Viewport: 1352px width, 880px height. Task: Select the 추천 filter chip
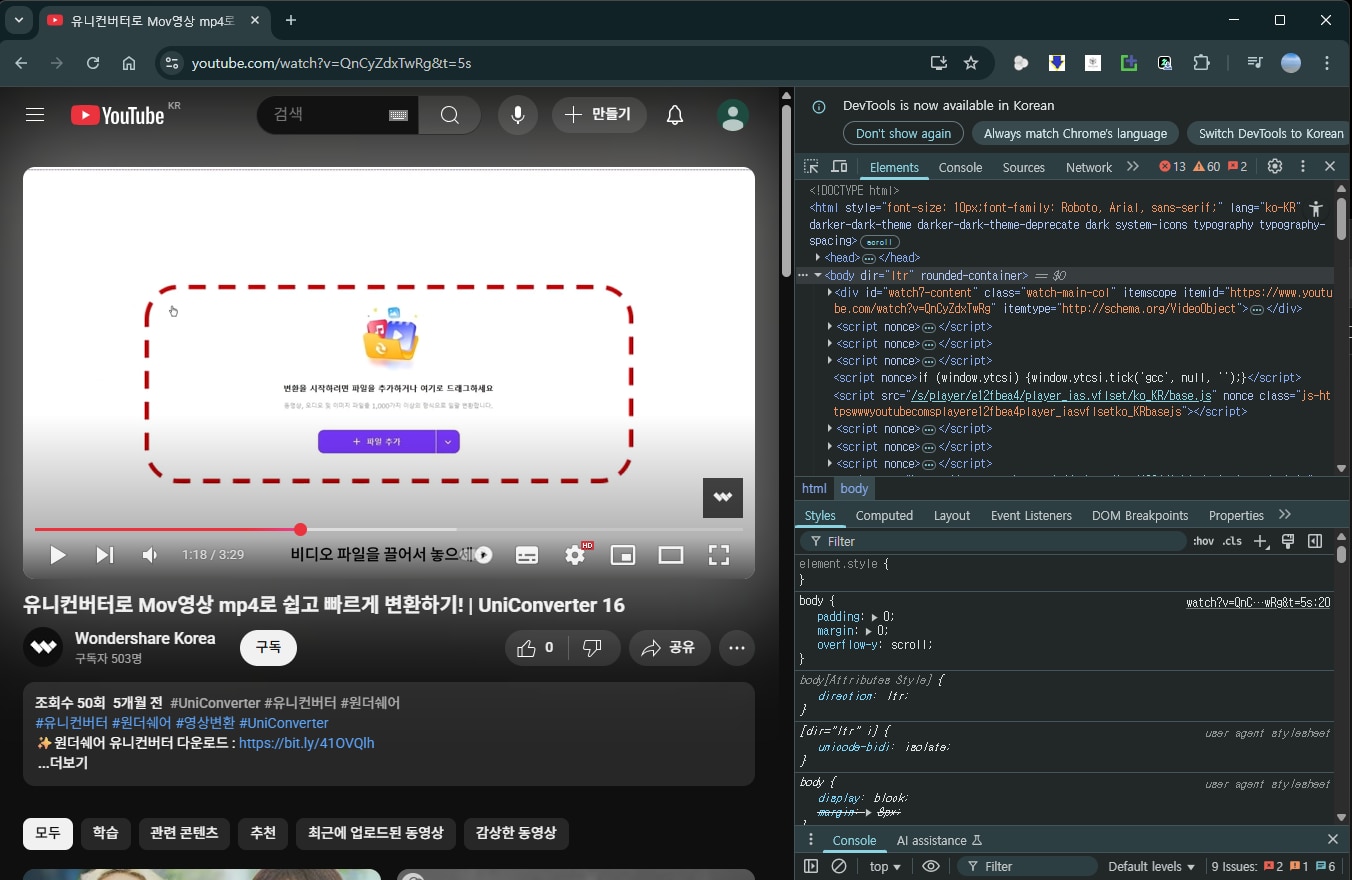(263, 833)
